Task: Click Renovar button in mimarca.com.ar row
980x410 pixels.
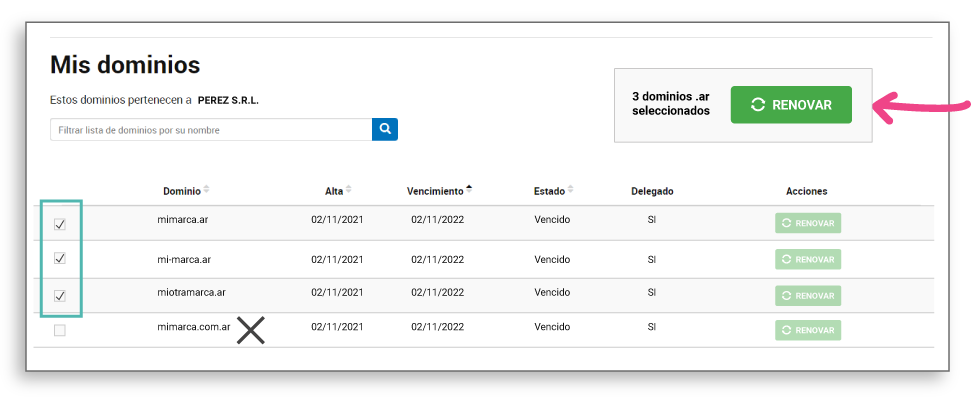Action: click(x=807, y=330)
